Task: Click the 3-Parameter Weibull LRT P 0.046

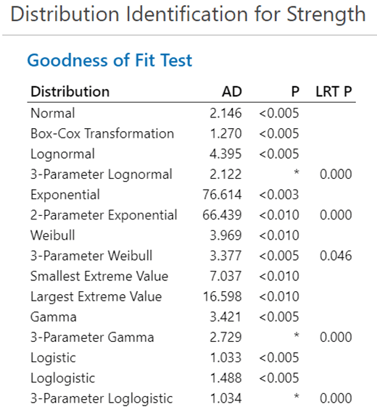Action: coord(336,256)
